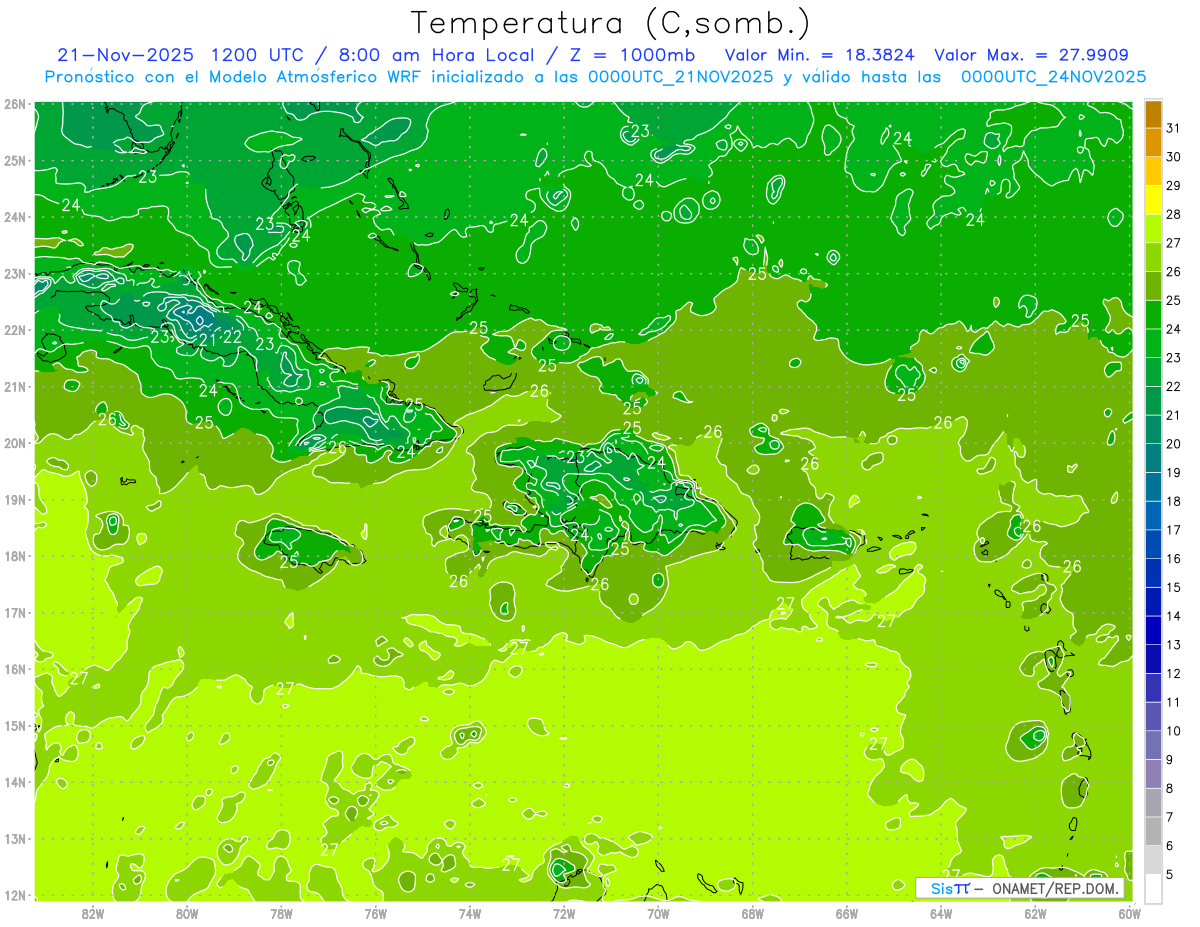The height and width of the screenshot is (927, 1200).
Task: Click the legend value label '10'
Action: click(1174, 732)
